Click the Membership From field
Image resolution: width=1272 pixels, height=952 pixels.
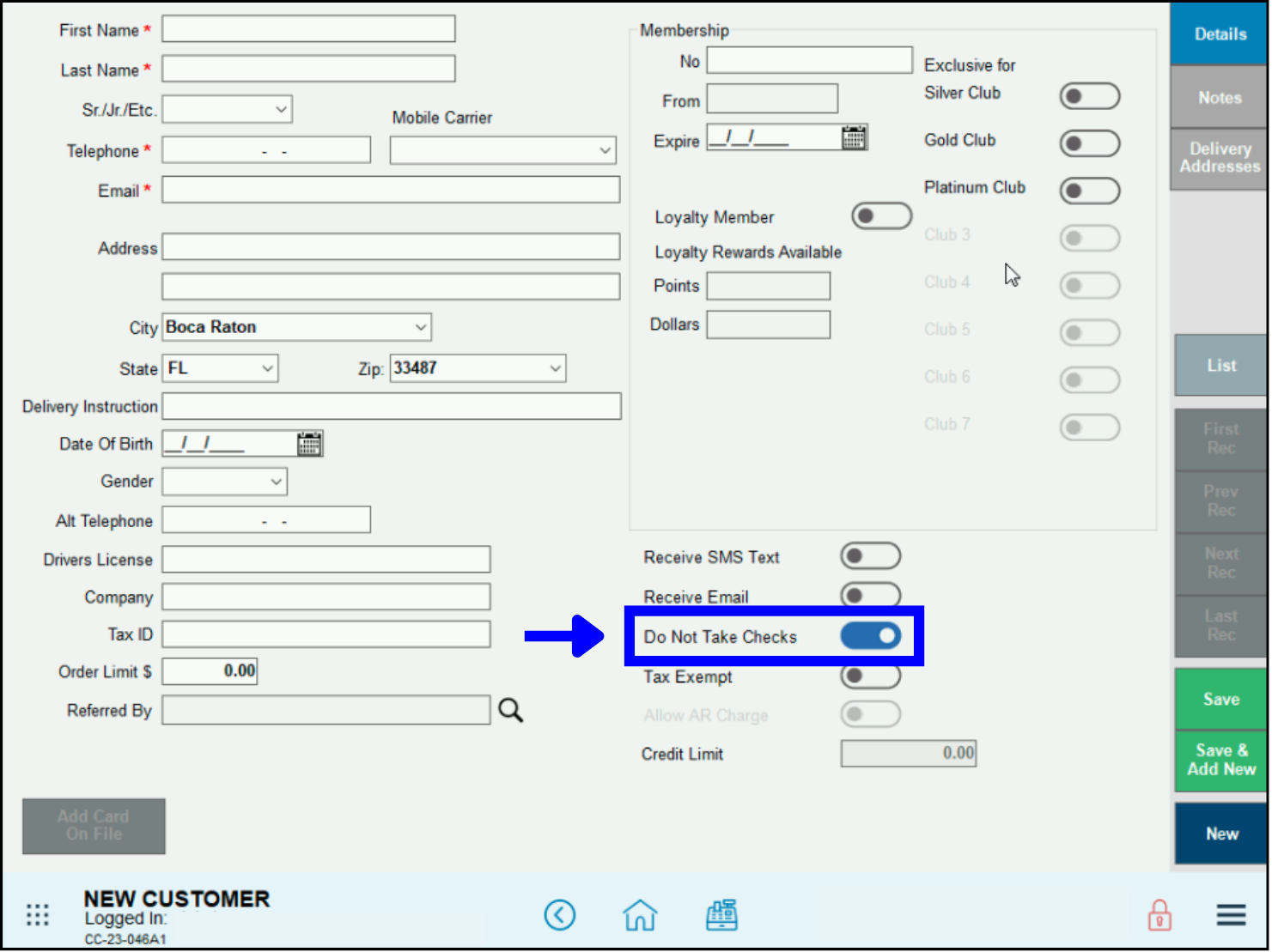pyautogui.click(x=772, y=99)
